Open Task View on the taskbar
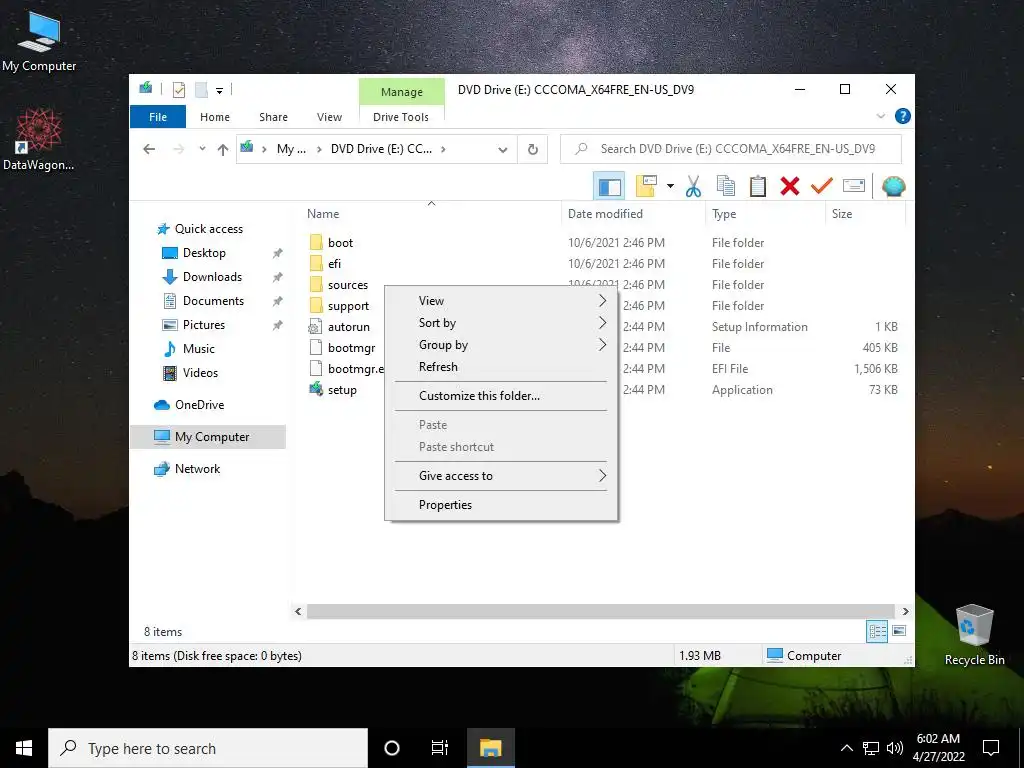This screenshot has height=768, width=1024. [x=440, y=748]
